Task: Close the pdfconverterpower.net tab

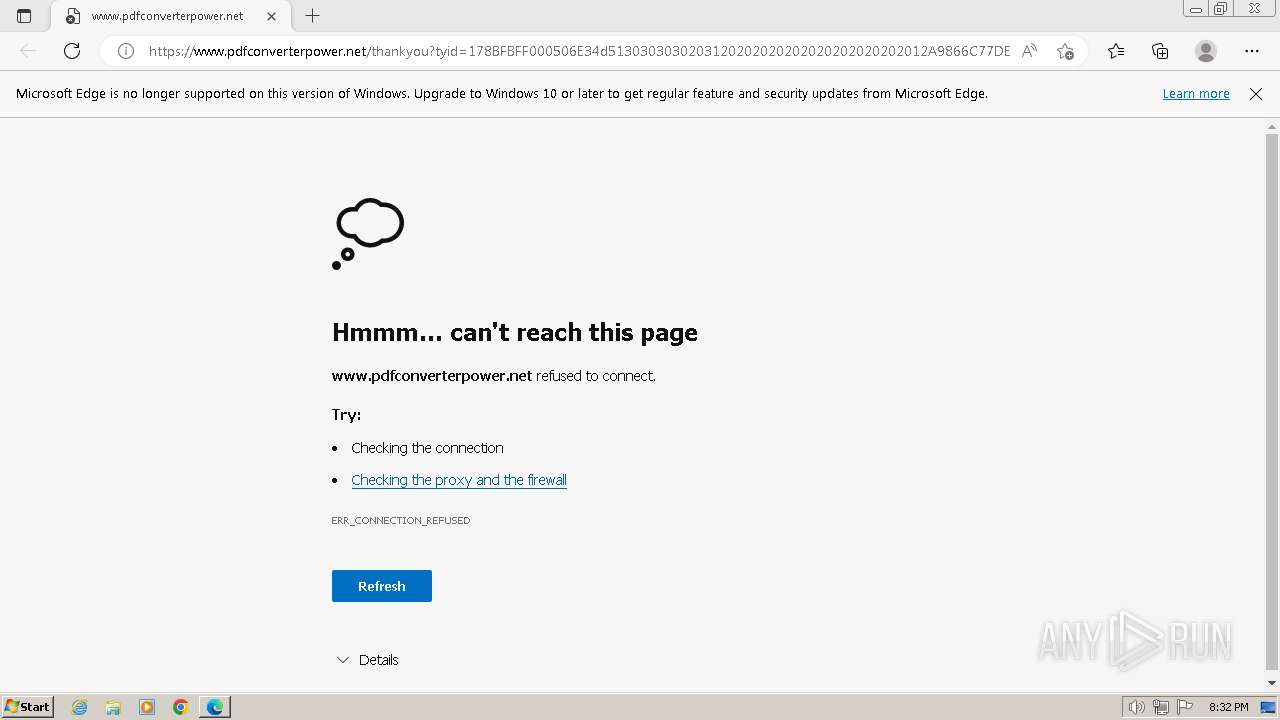Action: click(271, 16)
